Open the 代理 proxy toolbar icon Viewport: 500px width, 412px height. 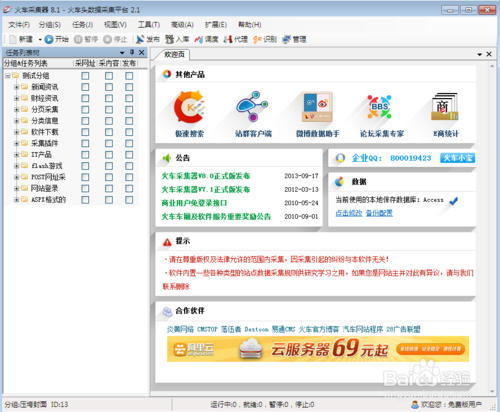pos(228,39)
